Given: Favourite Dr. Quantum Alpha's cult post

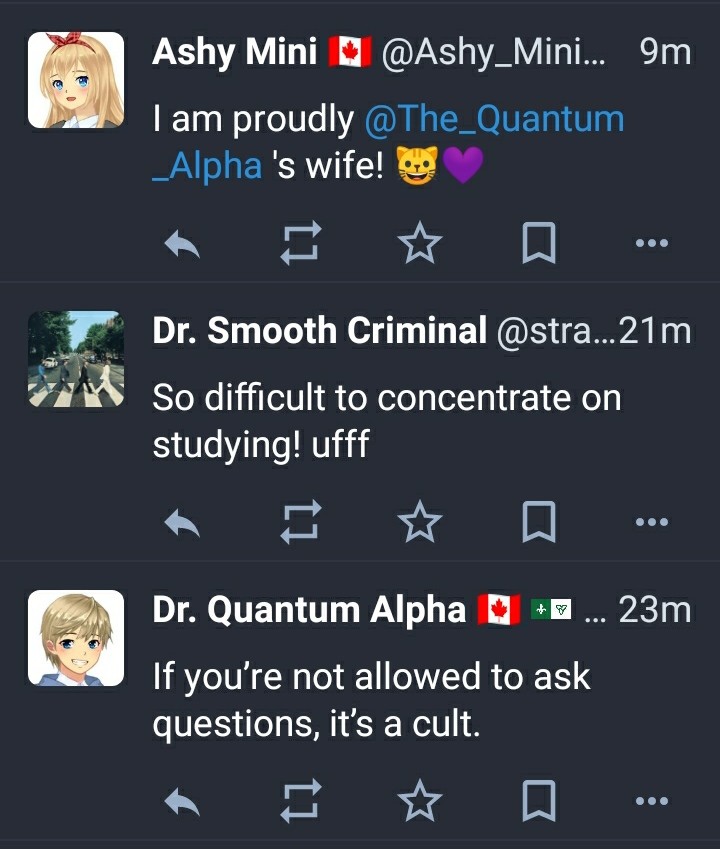Looking at the screenshot, I should click(420, 799).
